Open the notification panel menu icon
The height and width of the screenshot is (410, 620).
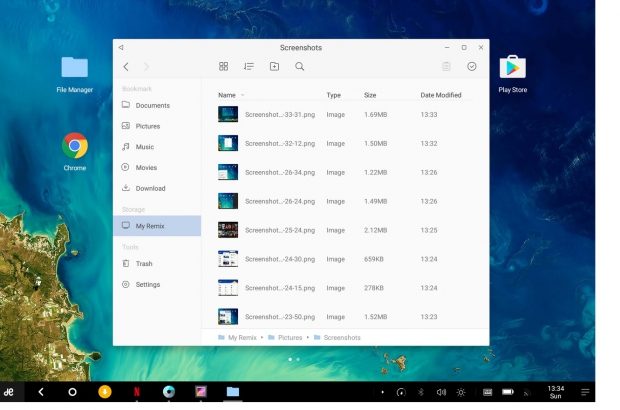click(585, 392)
